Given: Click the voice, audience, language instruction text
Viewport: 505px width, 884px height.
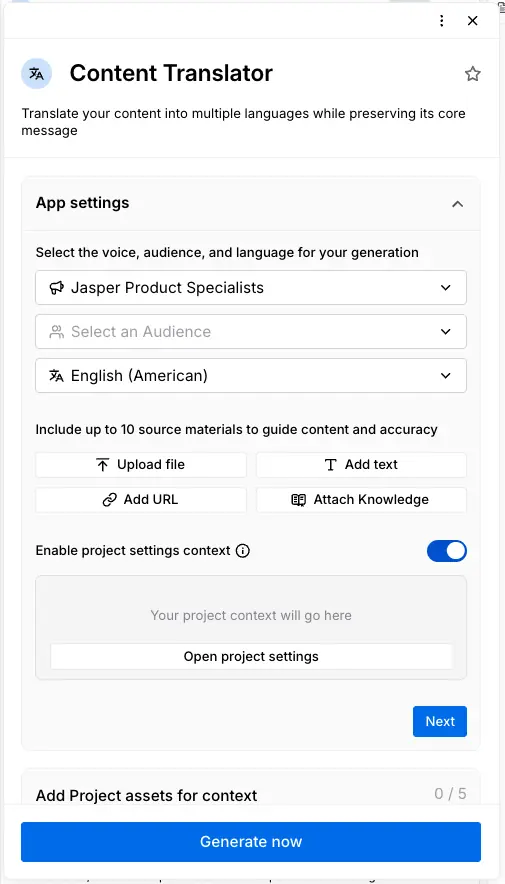Looking at the screenshot, I should tap(227, 253).
